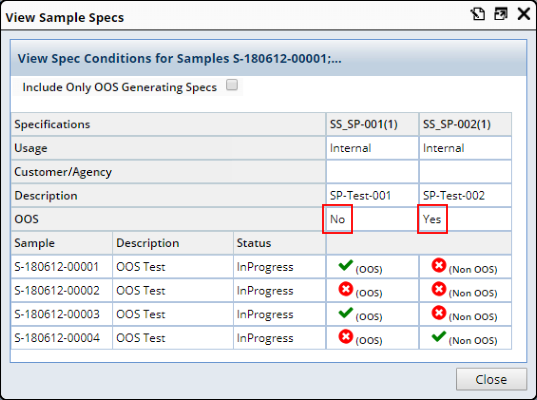This screenshot has height=400, width=537.
Task: Click red X for S-180612-00002 under SS_SP-002(1)
Action: coord(439,289)
